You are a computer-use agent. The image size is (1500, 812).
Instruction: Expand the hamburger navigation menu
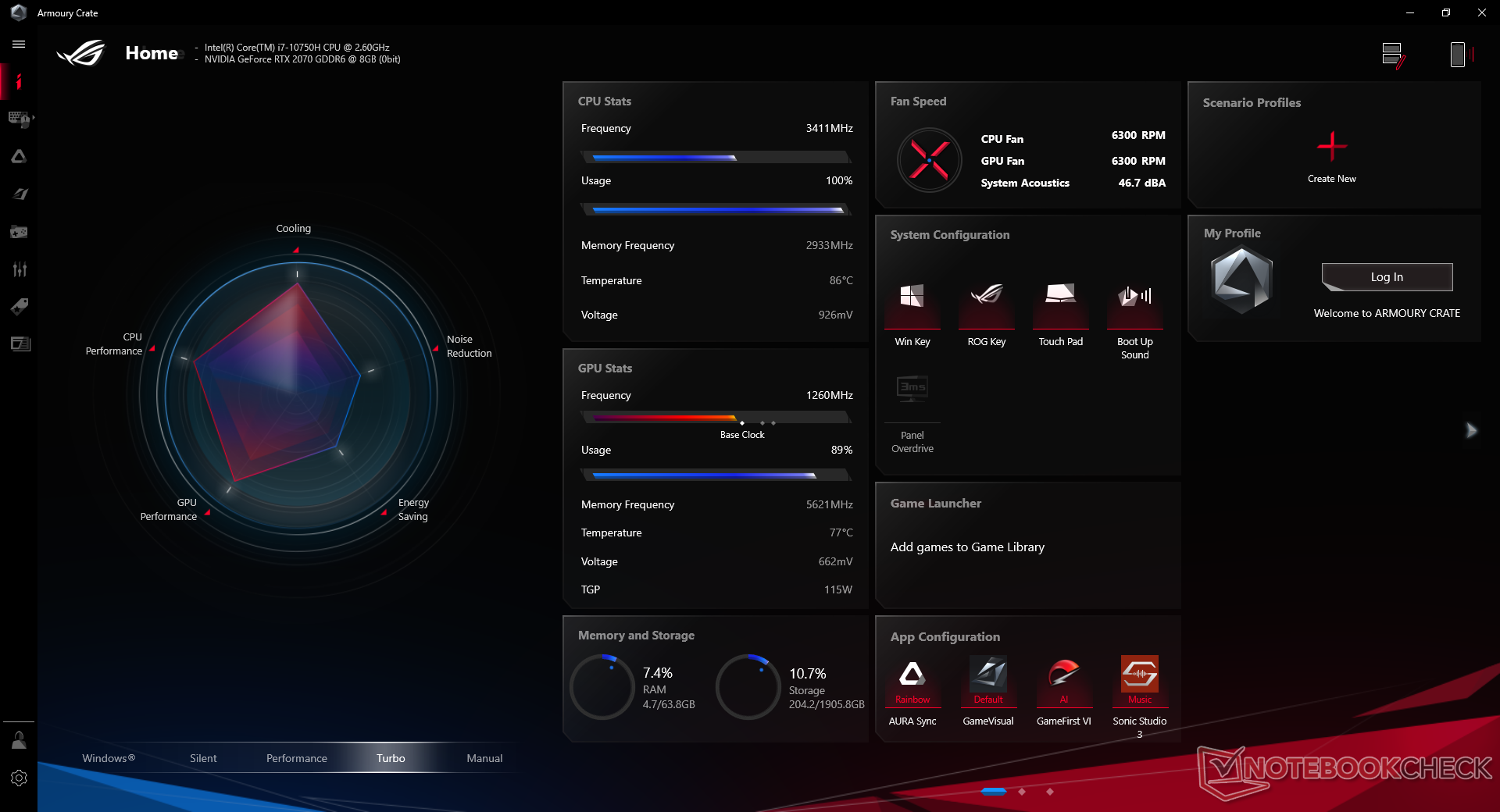19,45
